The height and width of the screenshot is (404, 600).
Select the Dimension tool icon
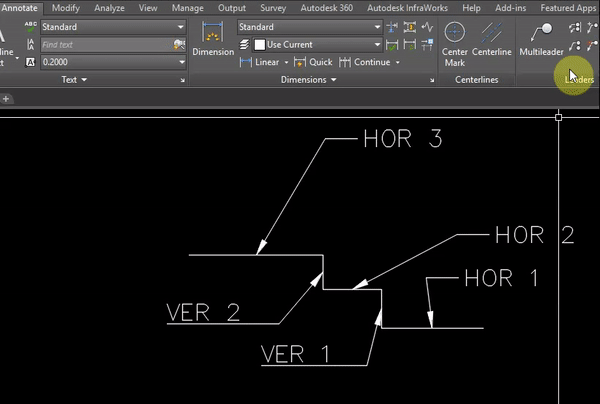(x=212, y=33)
